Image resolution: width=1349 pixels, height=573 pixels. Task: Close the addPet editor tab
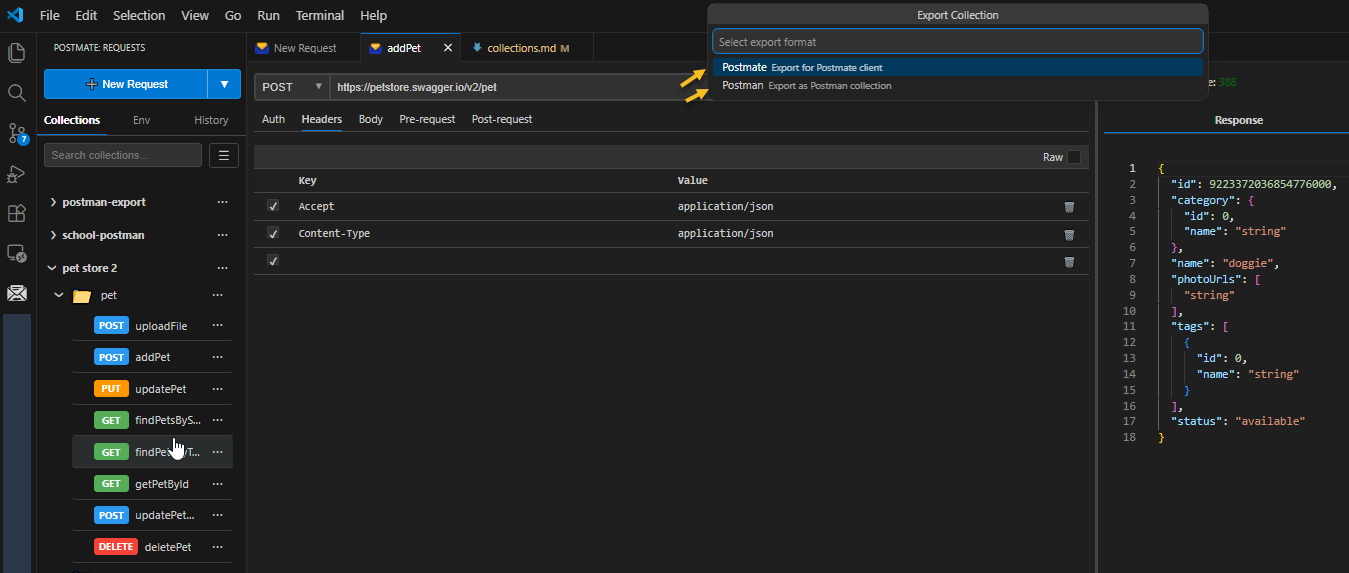coord(448,48)
